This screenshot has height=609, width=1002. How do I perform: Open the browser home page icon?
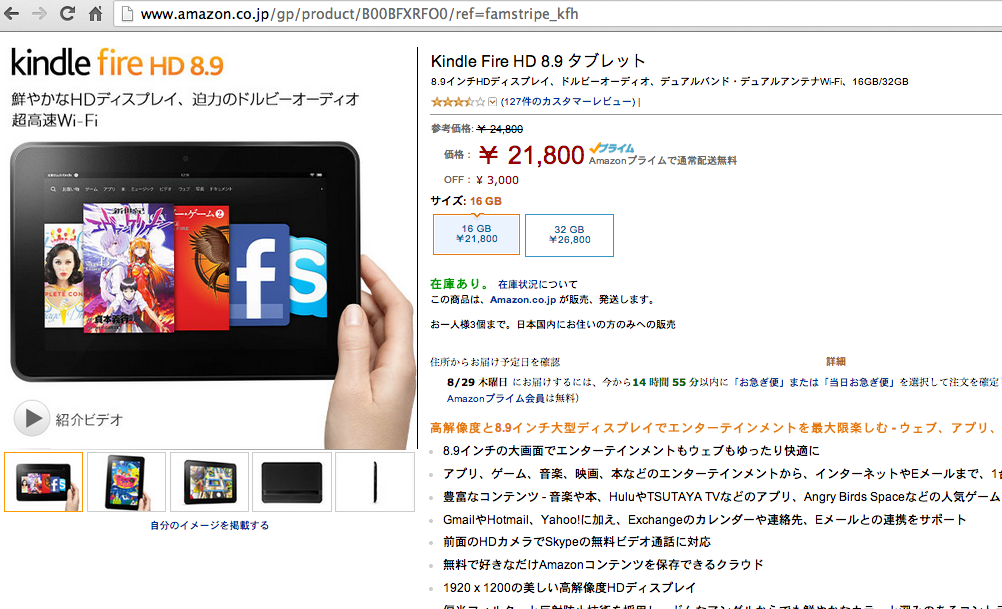95,13
